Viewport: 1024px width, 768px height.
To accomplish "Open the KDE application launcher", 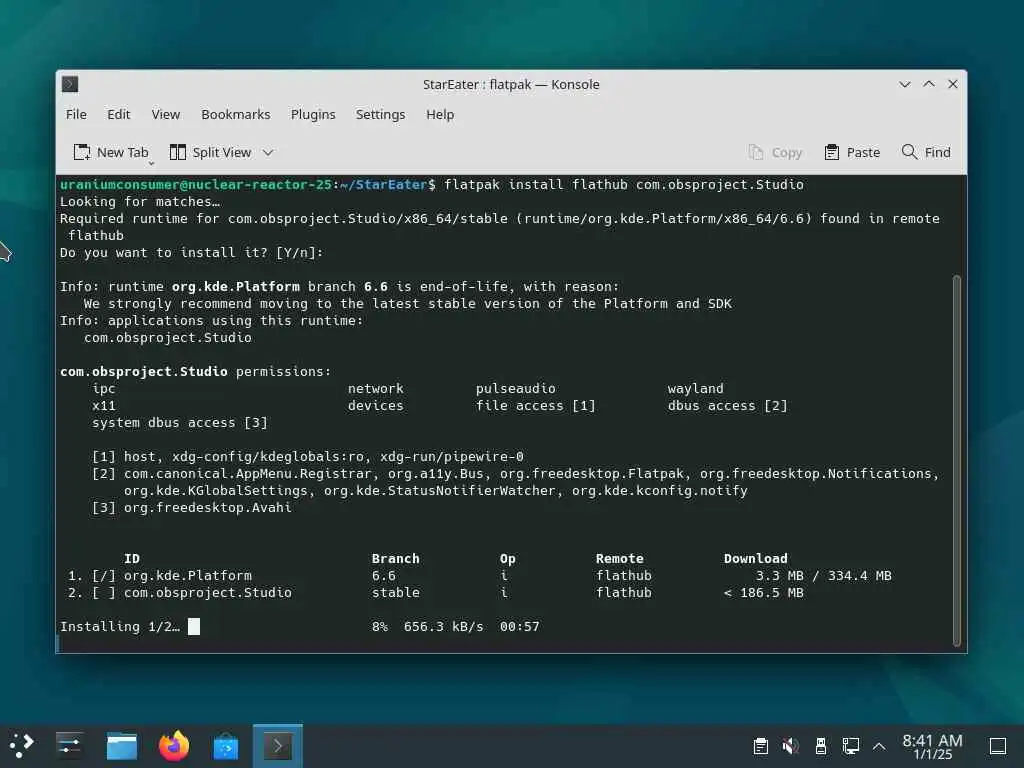I will (22, 745).
